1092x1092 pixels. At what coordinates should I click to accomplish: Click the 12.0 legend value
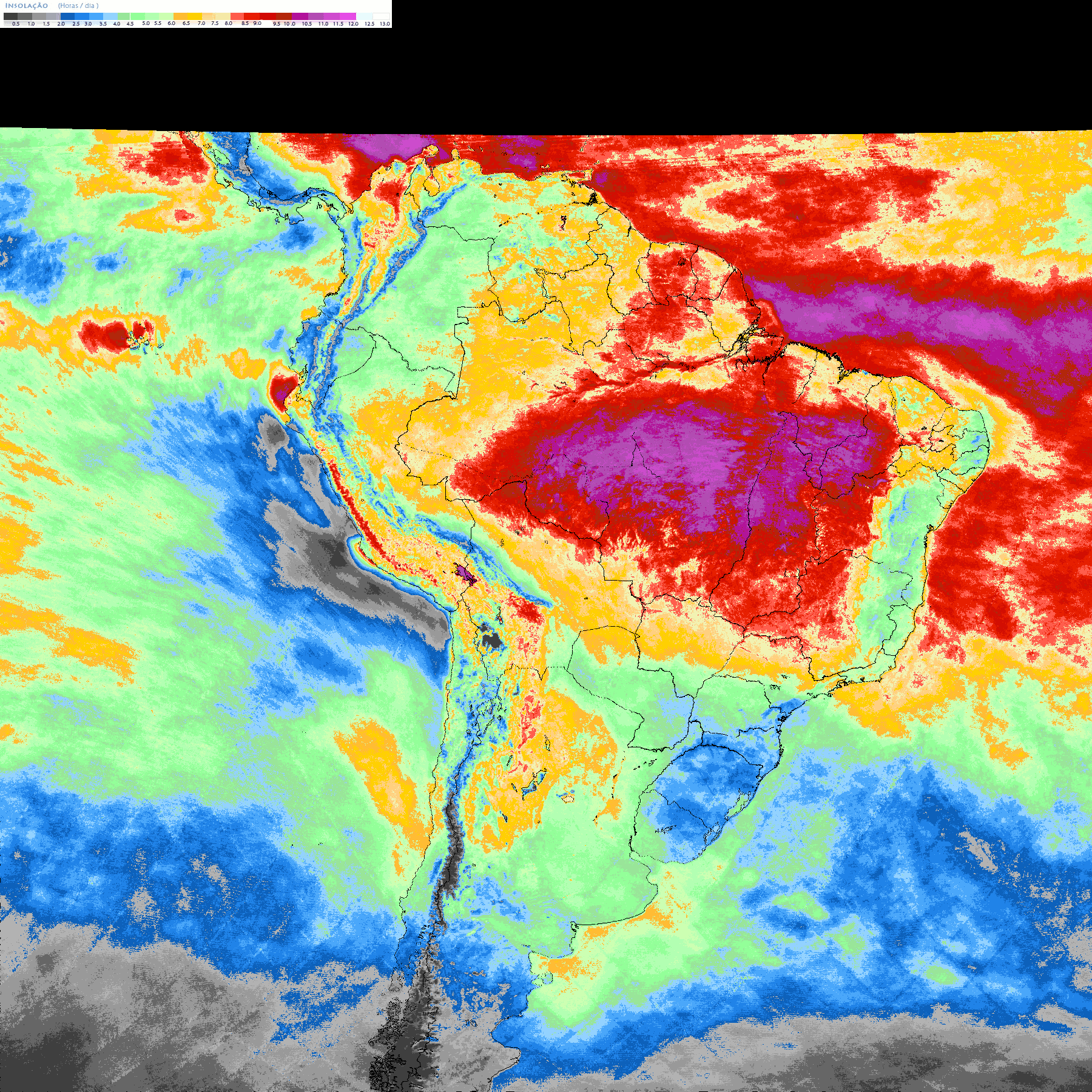(x=353, y=24)
